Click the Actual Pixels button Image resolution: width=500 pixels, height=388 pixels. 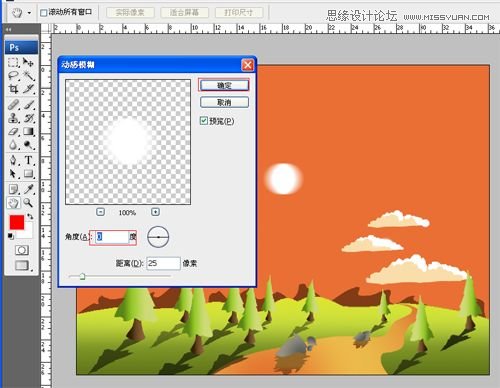pyautogui.click(x=130, y=13)
